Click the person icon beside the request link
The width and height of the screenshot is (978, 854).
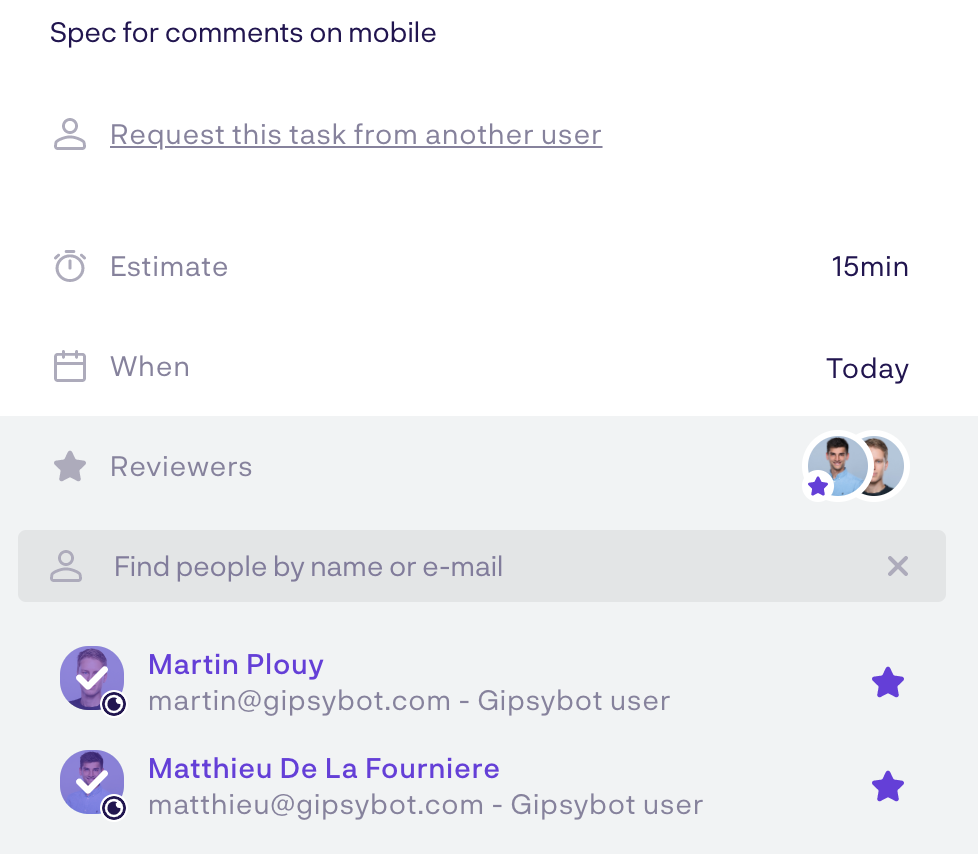[69, 134]
